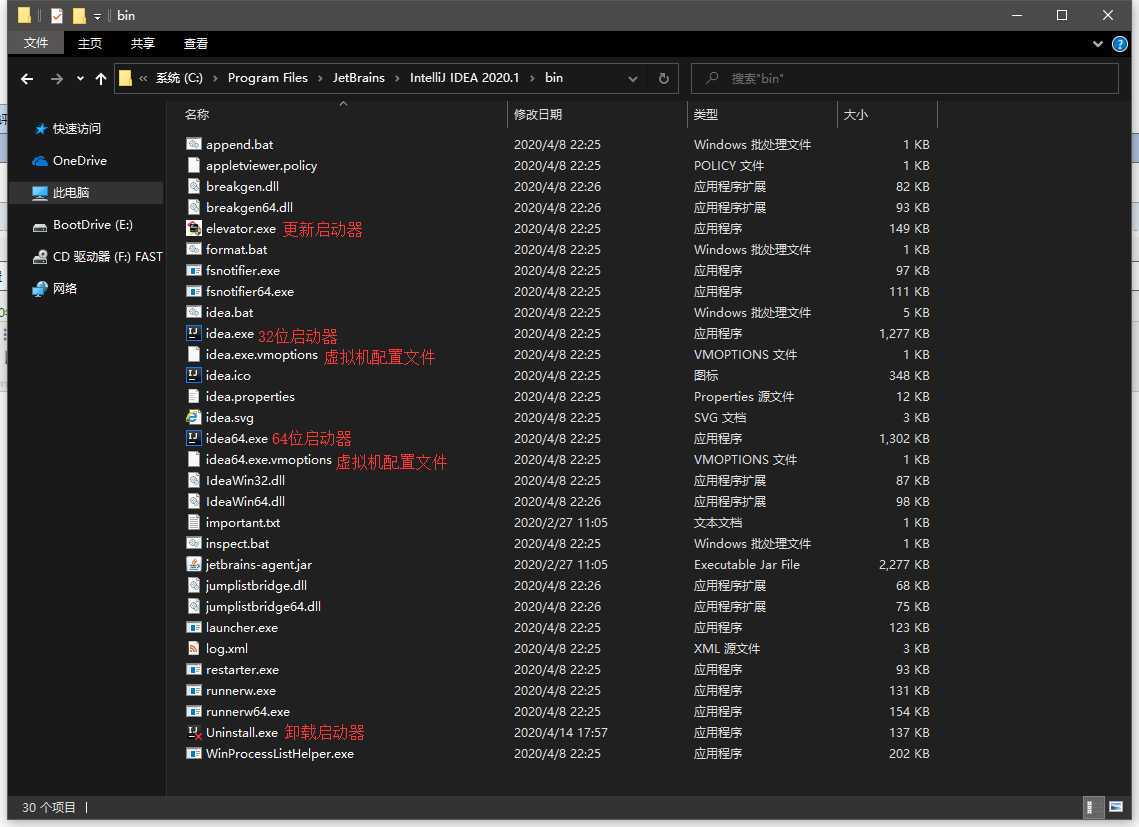This screenshot has height=827, width=1139.
Task: Open recent locations dropdown arrow
Action: (x=80, y=78)
